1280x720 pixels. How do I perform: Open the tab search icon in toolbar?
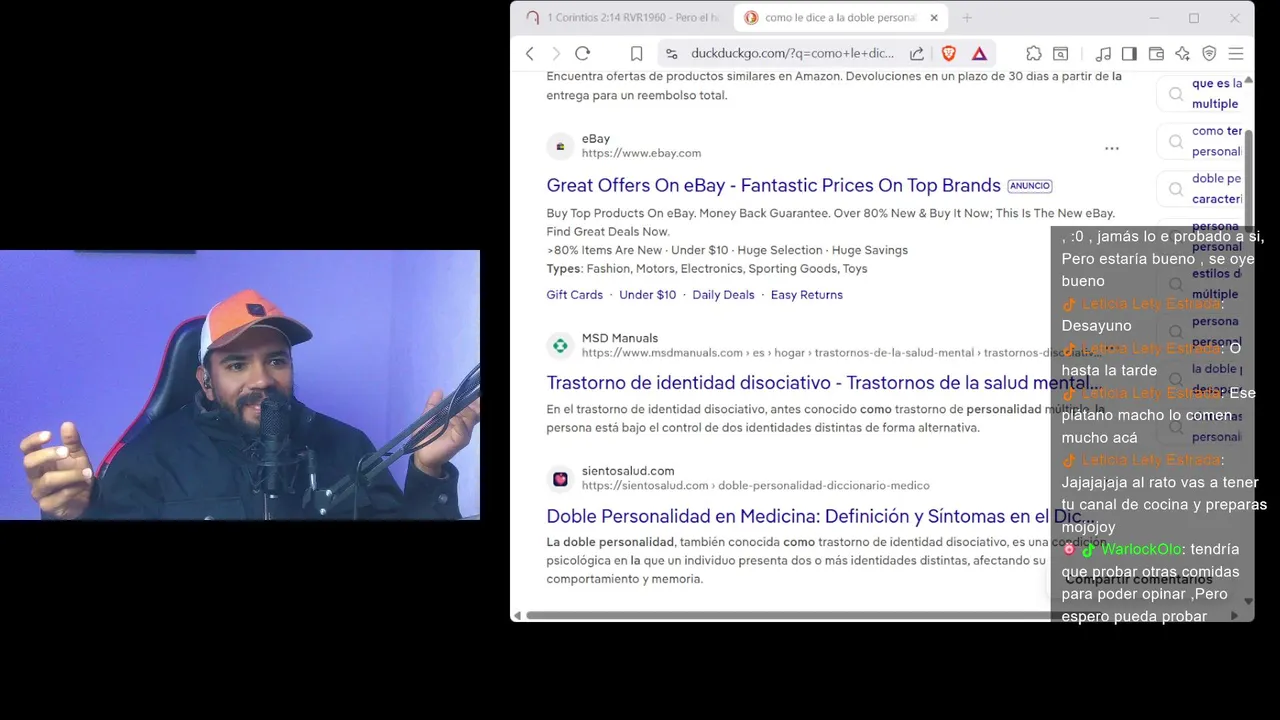tap(1061, 53)
